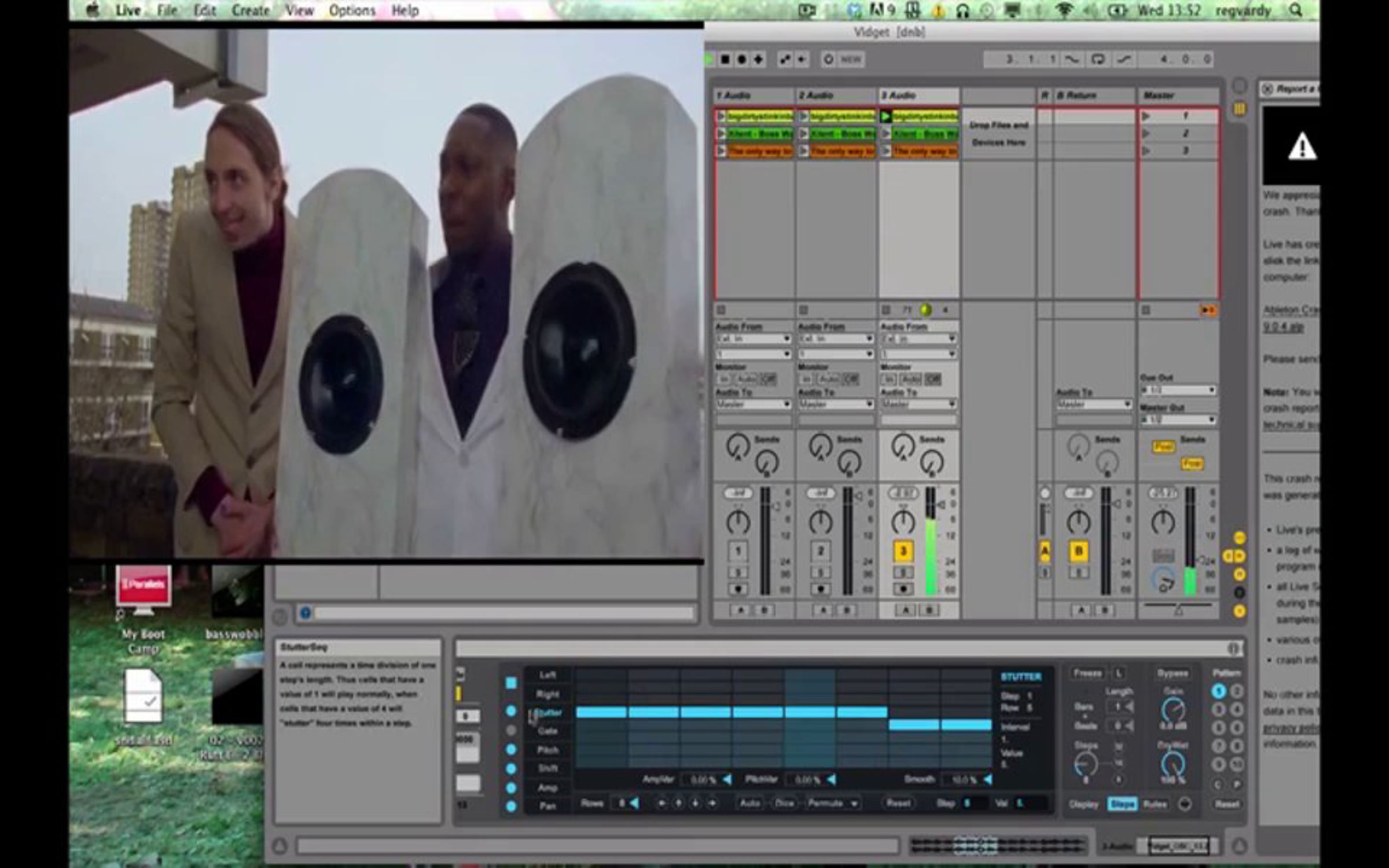Click the track 1 volume fader handle
The height and width of the screenshot is (868, 1389).
(x=777, y=507)
